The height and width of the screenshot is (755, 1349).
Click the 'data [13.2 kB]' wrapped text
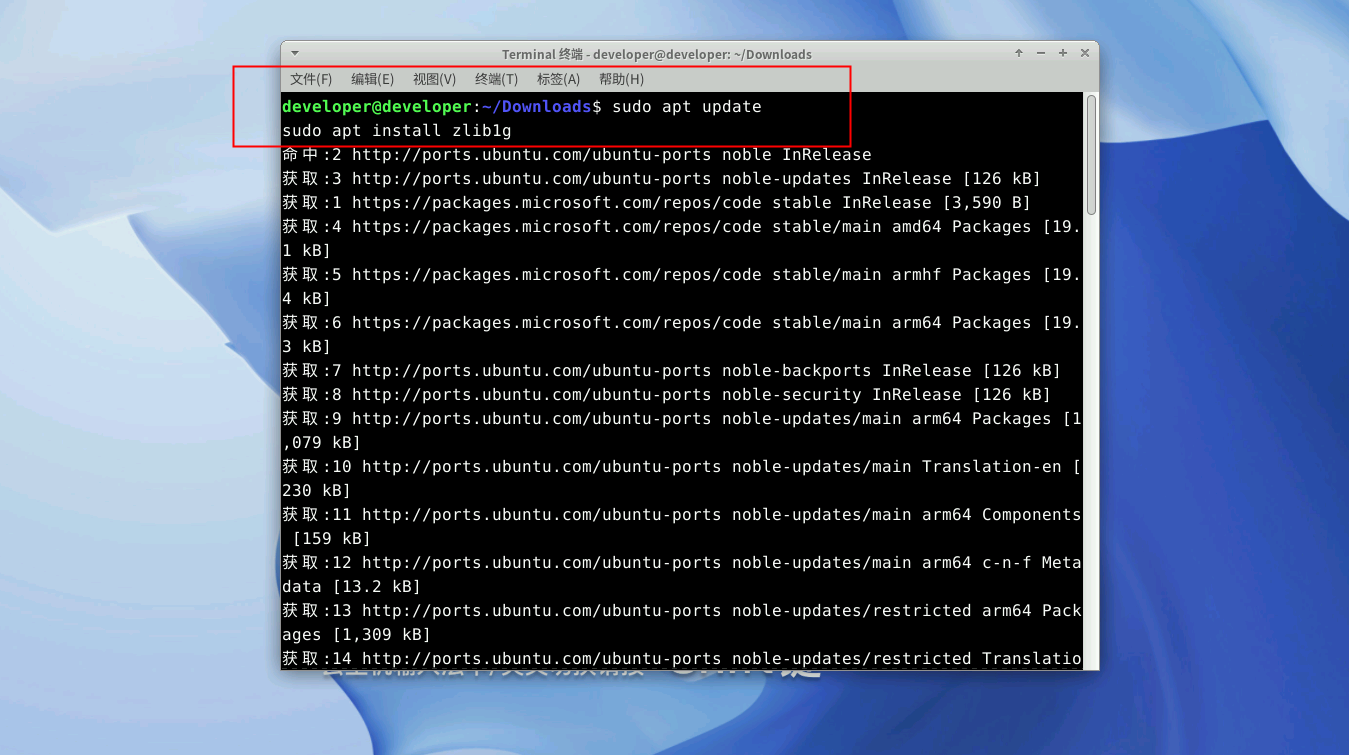tap(352, 586)
